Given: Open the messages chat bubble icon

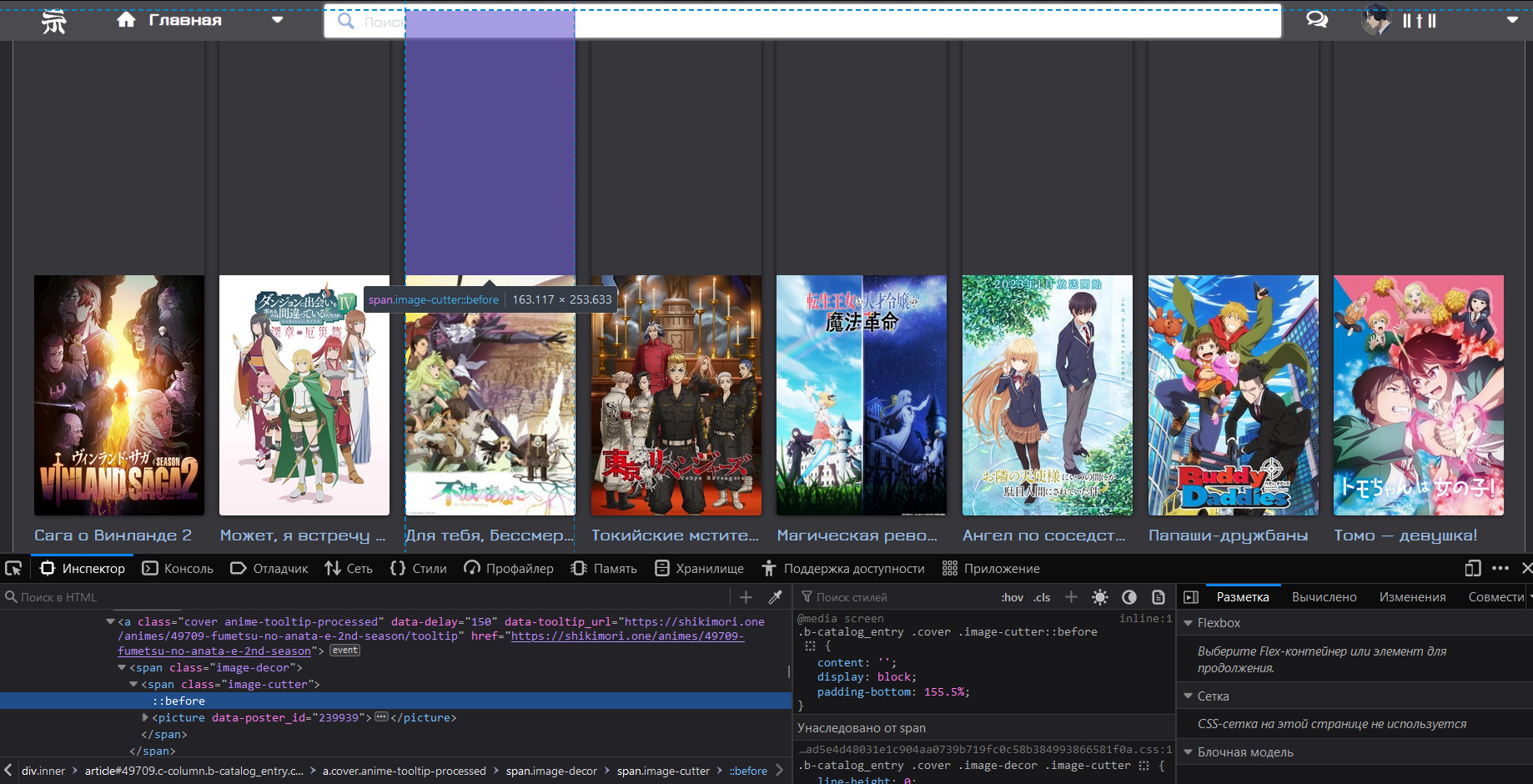Looking at the screenshot, I should point(1317,20).
